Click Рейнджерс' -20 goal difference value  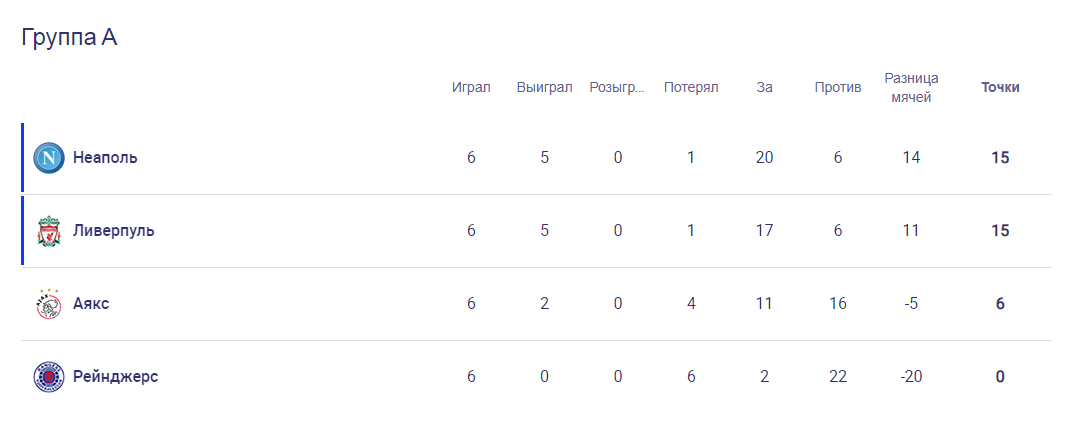[x=911, y=377]
